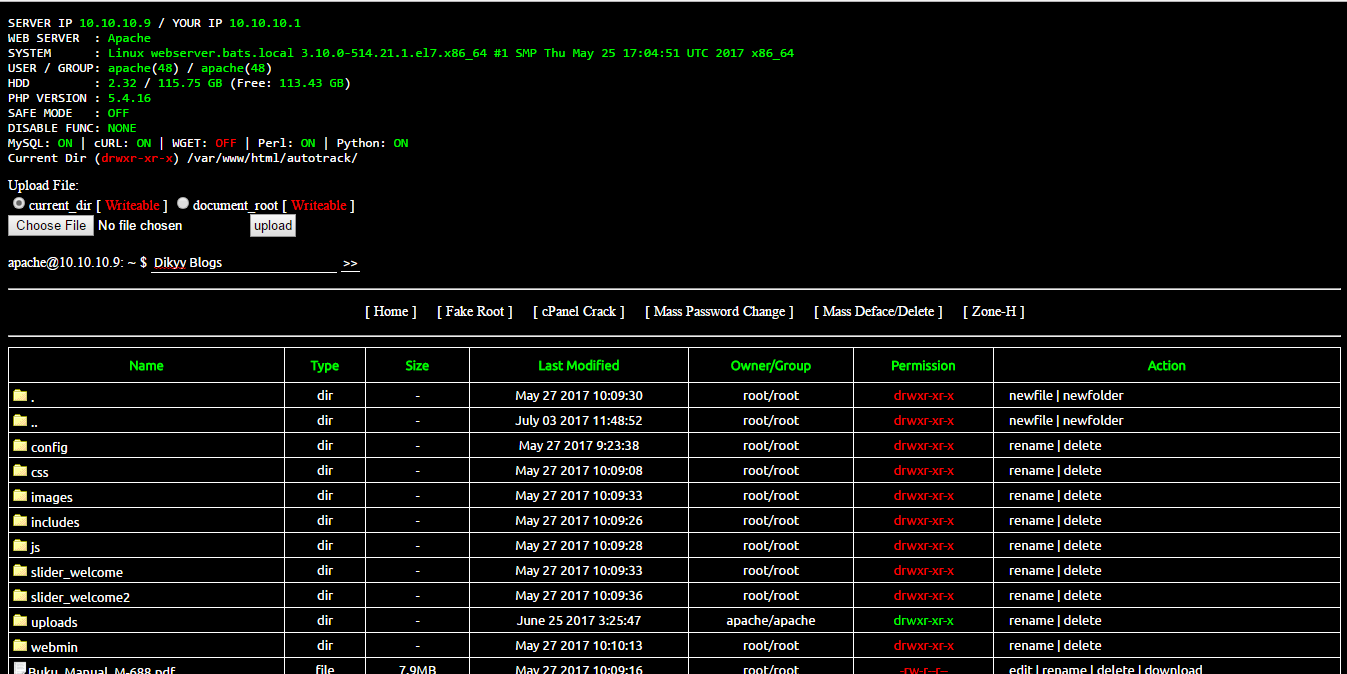This screenshot has width=1347, height=674.
Task: Open the Home menu item
Action: pyautogui.click(x=390, y=311)
